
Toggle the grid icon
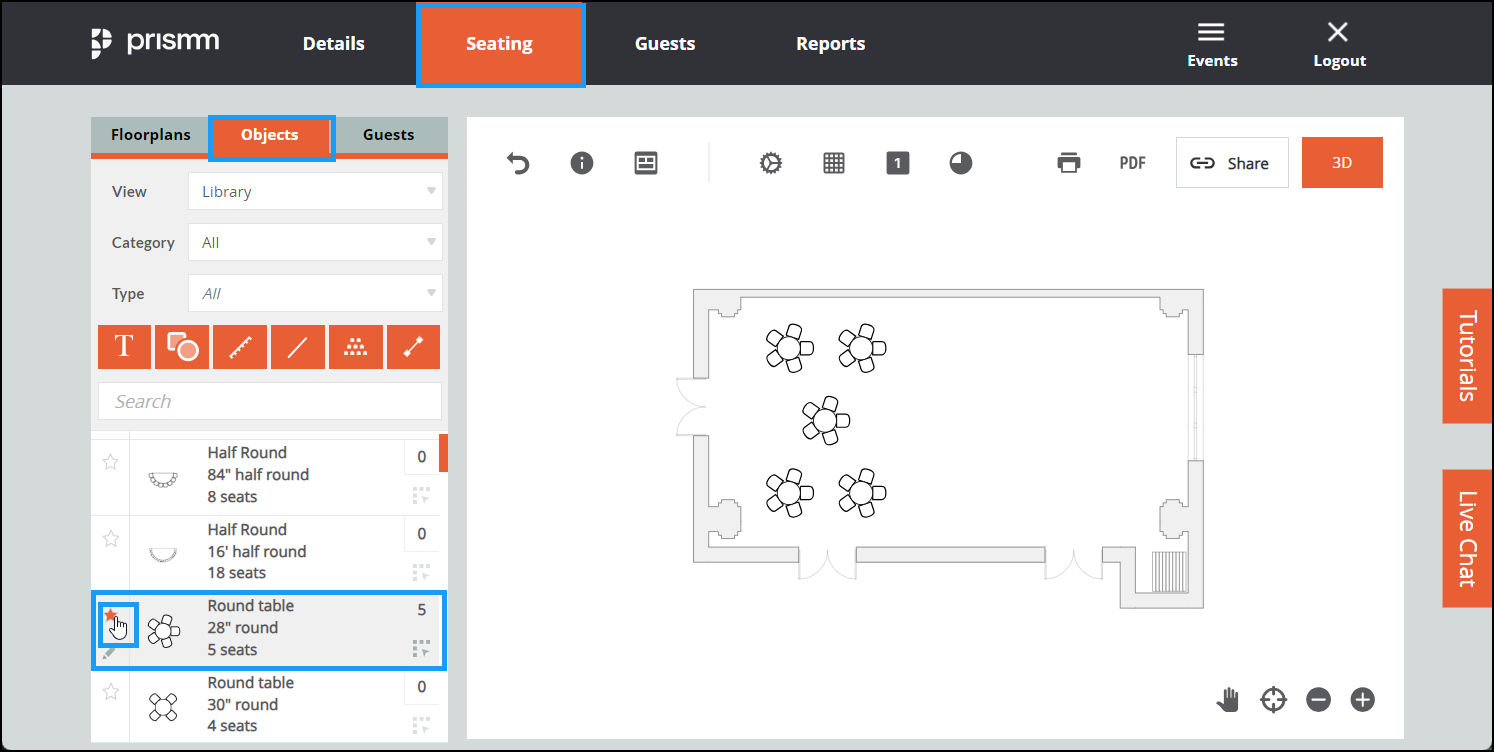[x=834, y=163]
